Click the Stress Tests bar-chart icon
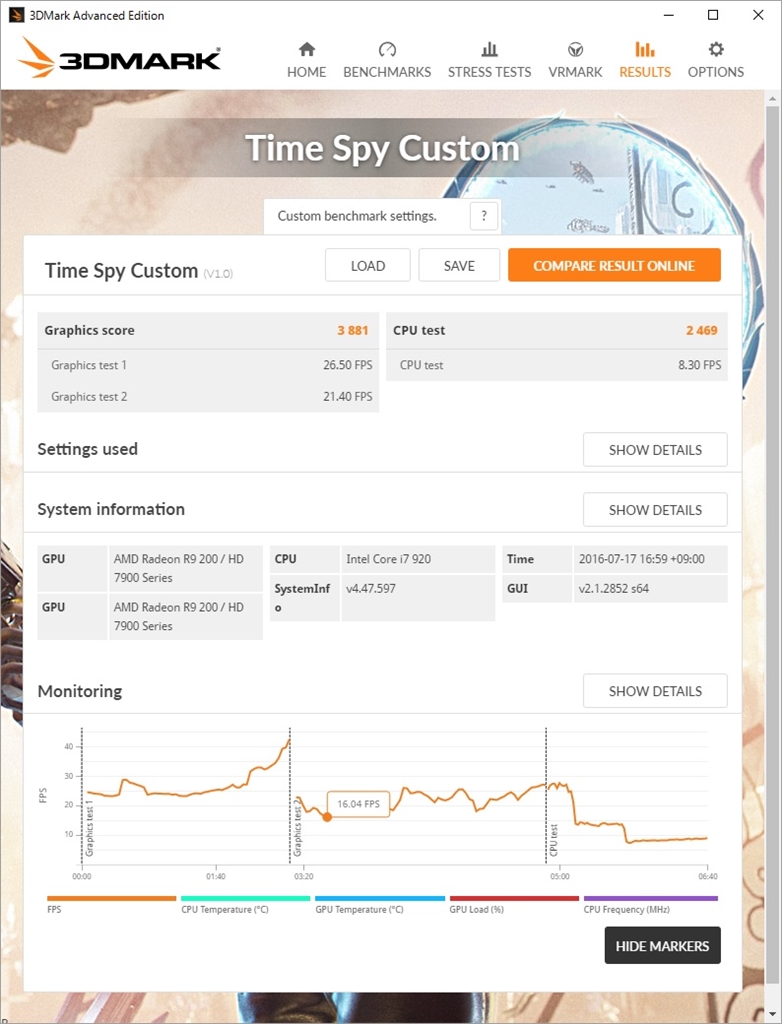The width and height of the screenshot is (782, 1024). [489, 49]
